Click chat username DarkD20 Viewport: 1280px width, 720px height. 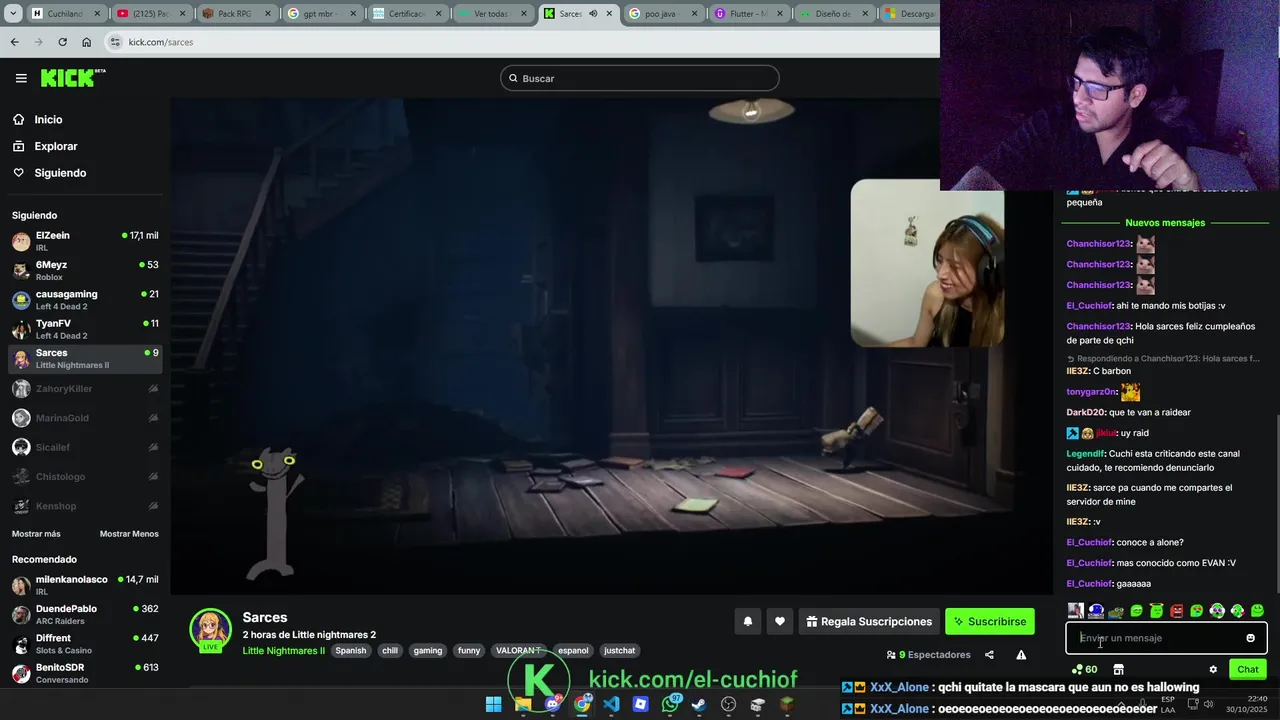(1083, 412)
